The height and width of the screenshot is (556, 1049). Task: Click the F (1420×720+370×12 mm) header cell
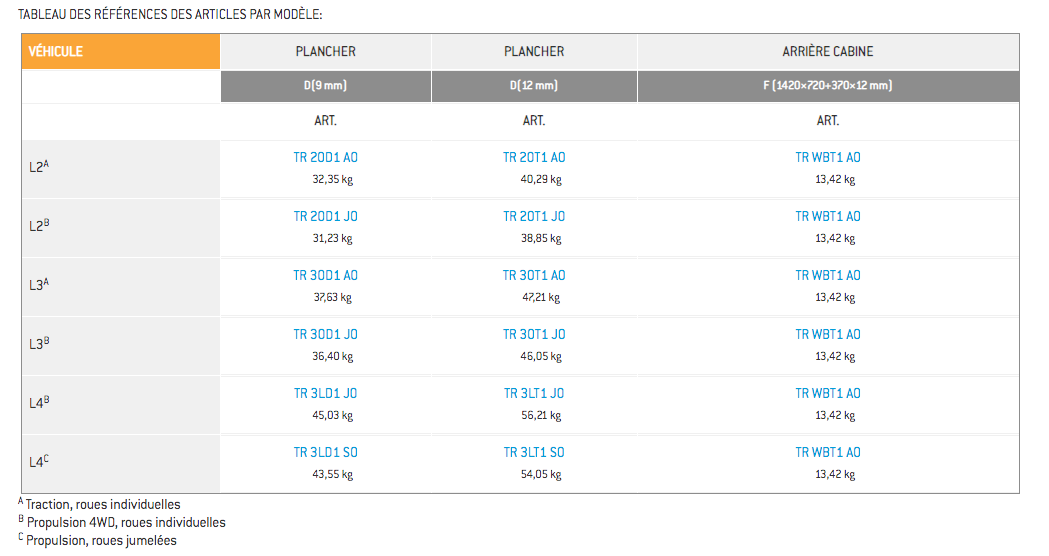[x=828, y=86]
